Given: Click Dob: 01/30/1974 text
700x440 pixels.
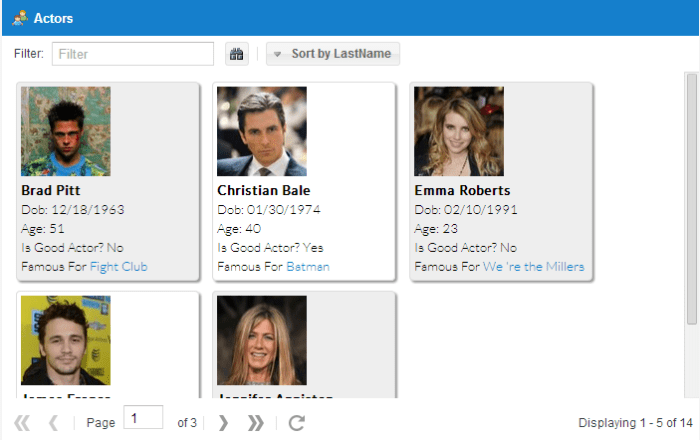Looking at the screenshot, I should point(269,210).
